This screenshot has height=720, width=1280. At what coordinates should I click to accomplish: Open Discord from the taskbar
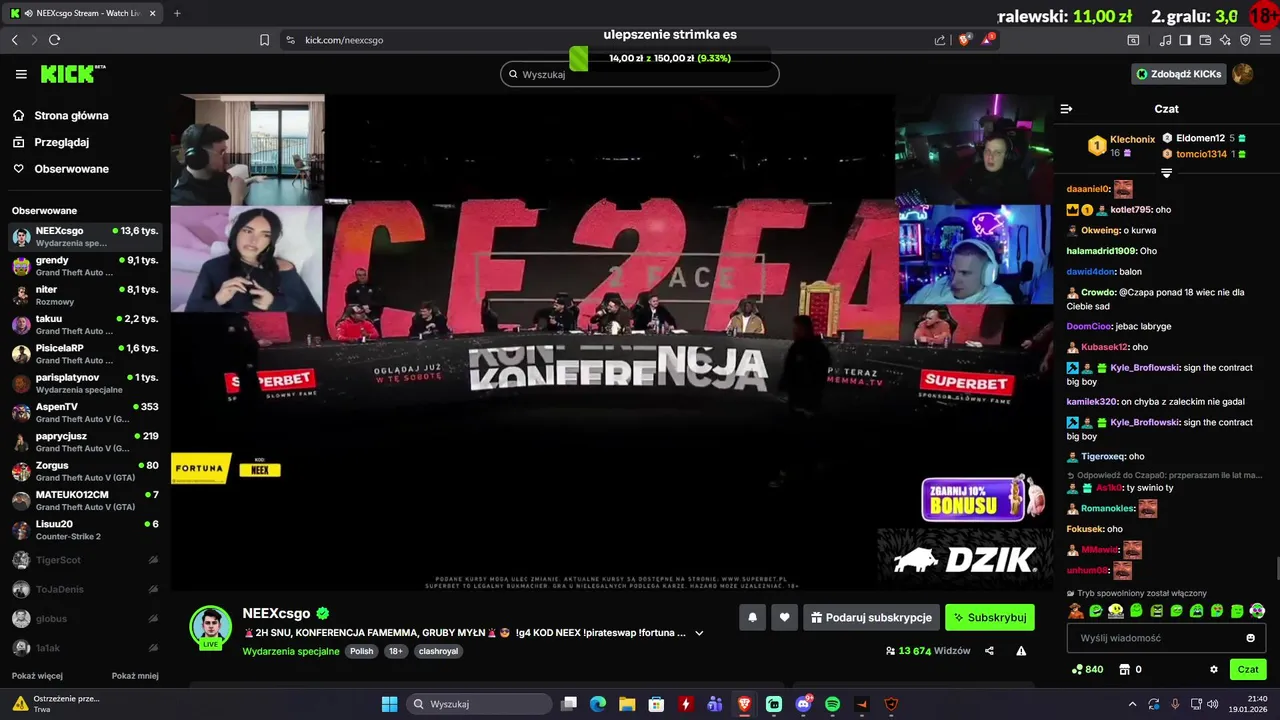(x=803, y=704)
